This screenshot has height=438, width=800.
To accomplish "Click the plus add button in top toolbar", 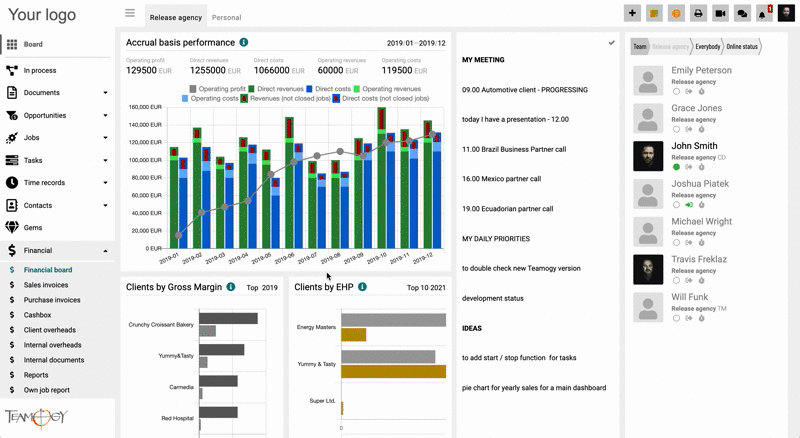I will click(x=632, y=13).
